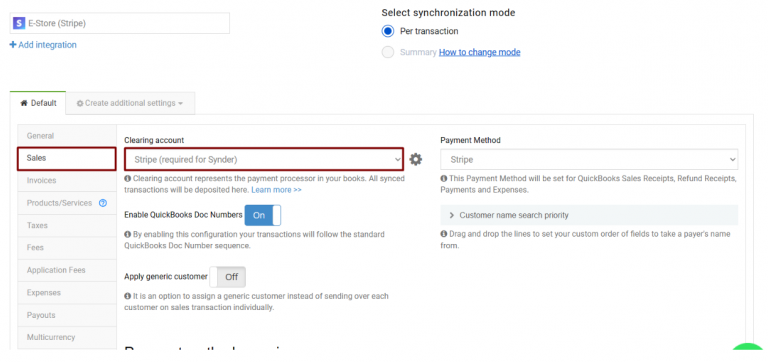Image resolution: width=768 pixels, height=362 pixels.
Task: Switch to the Default tab
Action: coord(38,103)
